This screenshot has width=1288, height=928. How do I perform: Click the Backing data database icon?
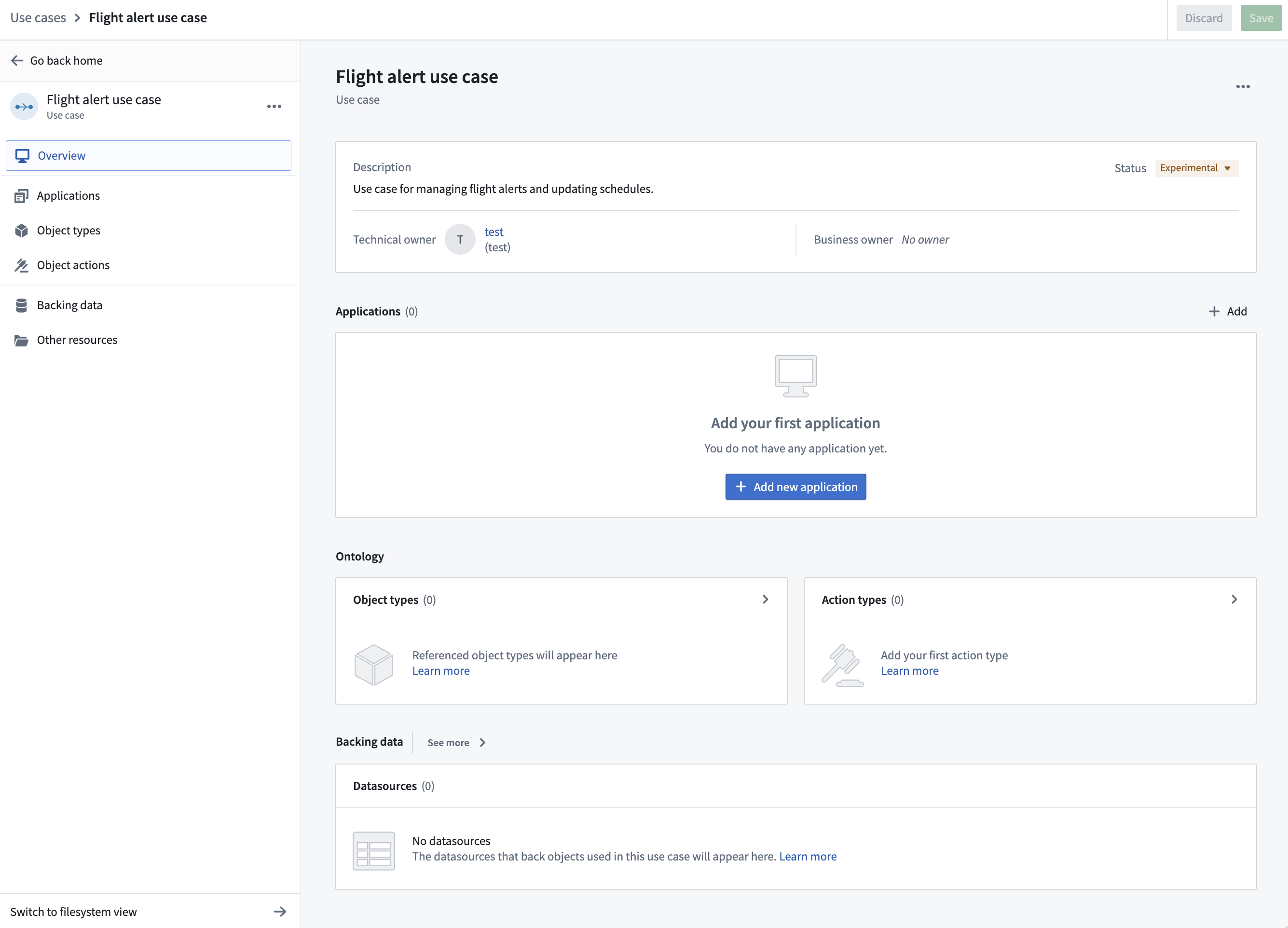tap(21, 305)
